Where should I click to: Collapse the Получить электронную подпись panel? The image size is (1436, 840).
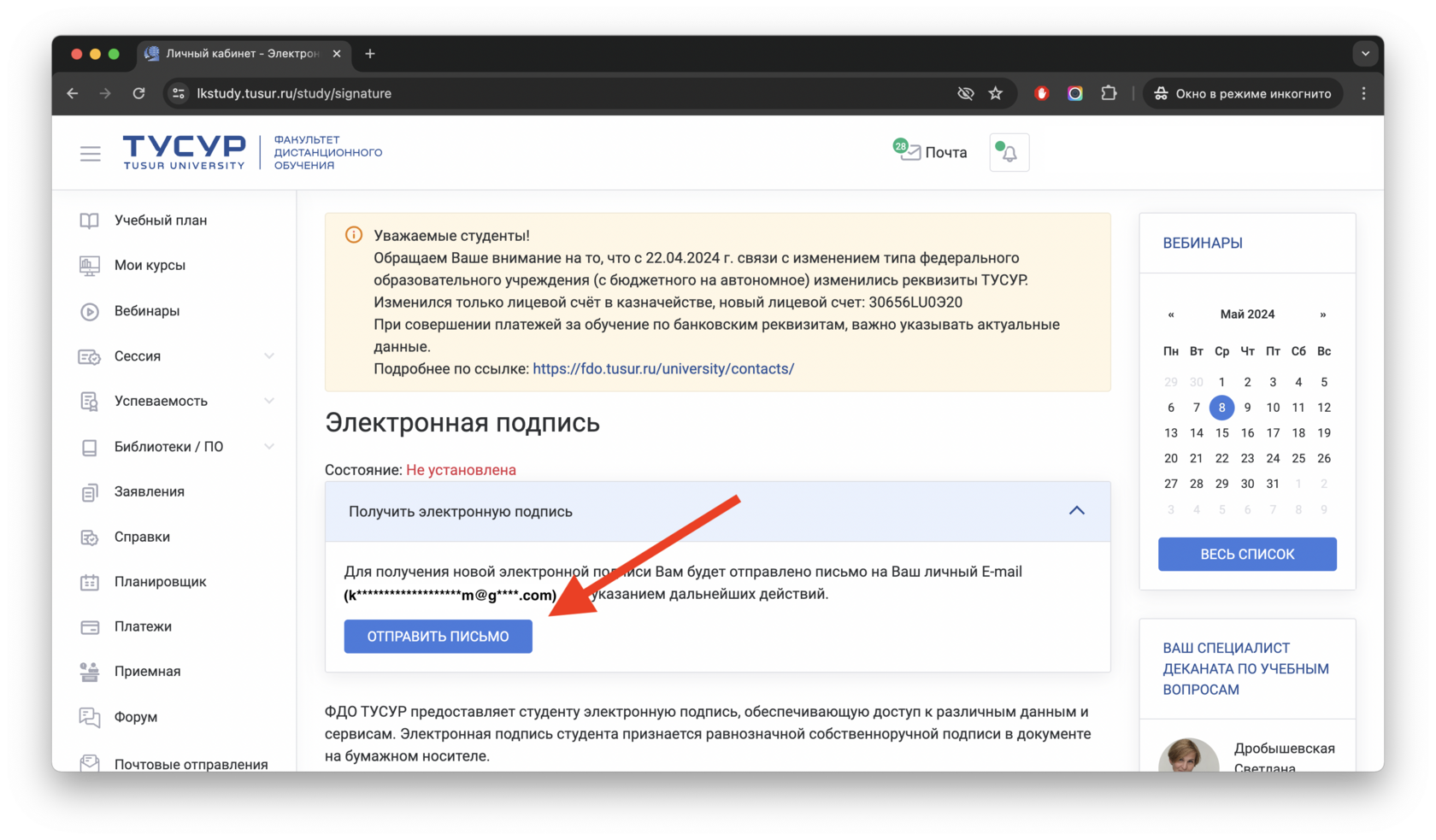coord(1077,511)
